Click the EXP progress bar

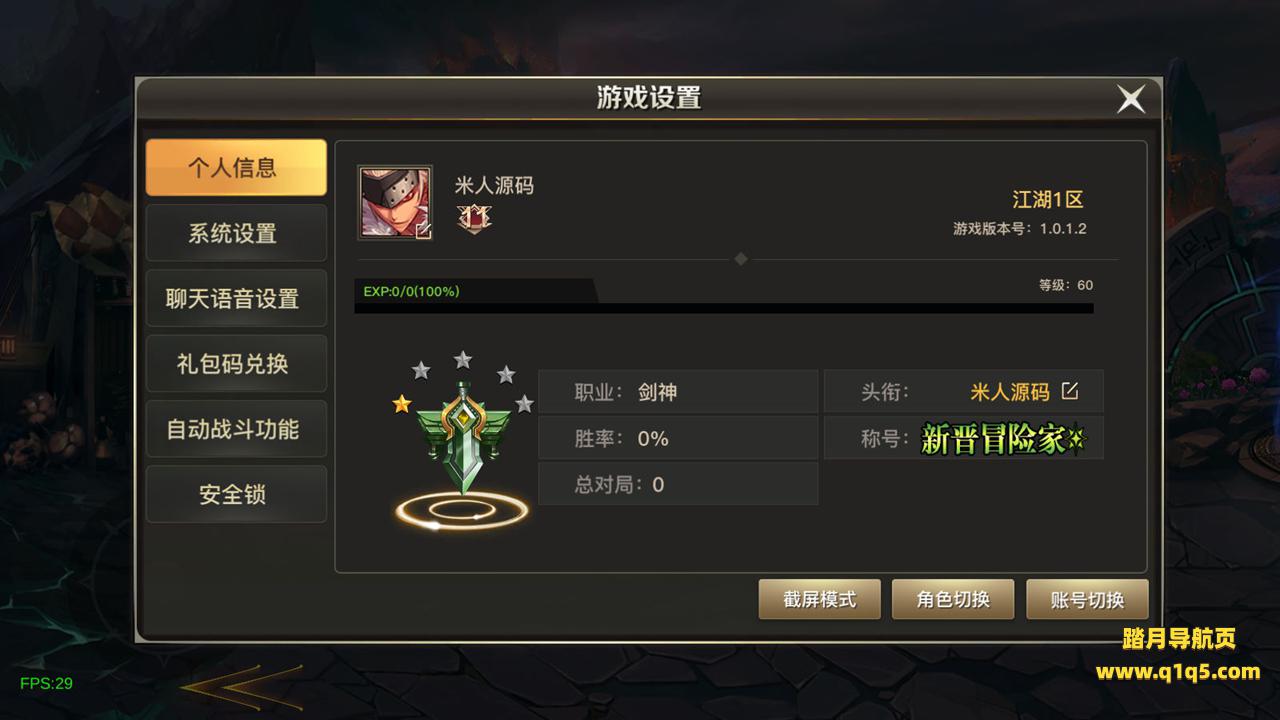[724, 297]
